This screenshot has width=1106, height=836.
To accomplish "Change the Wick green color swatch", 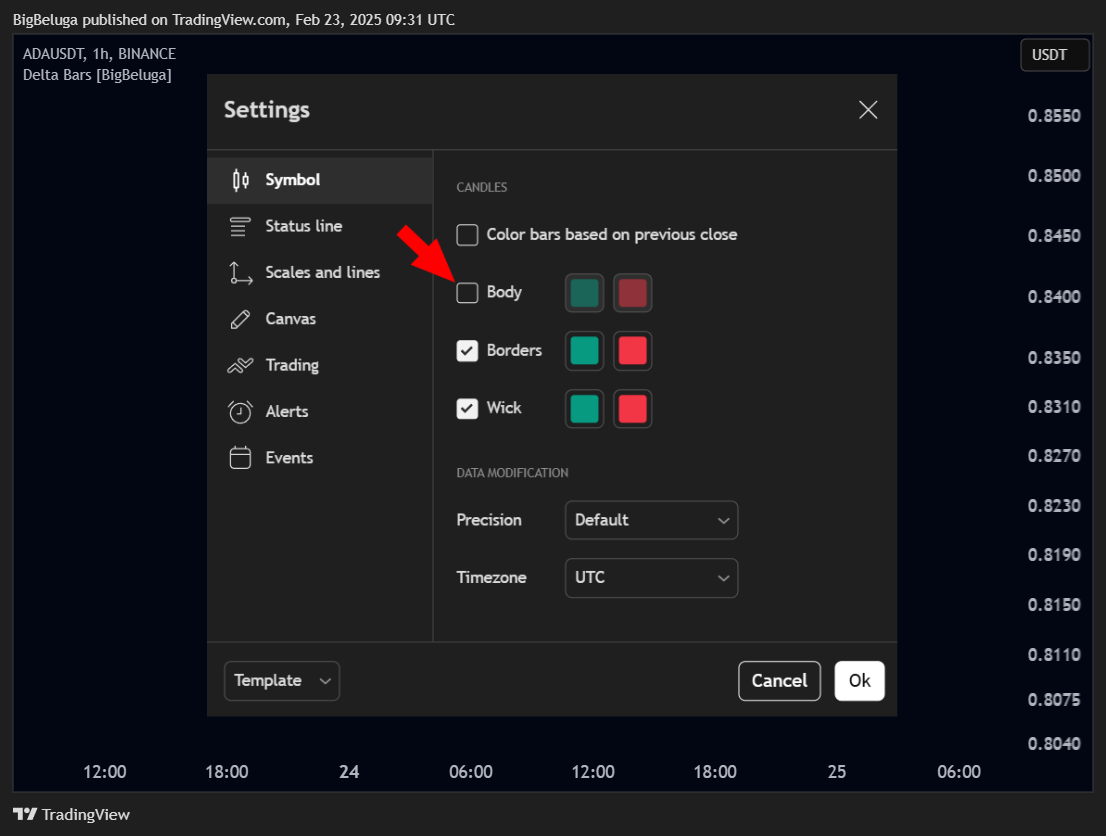I will (584, 408).
